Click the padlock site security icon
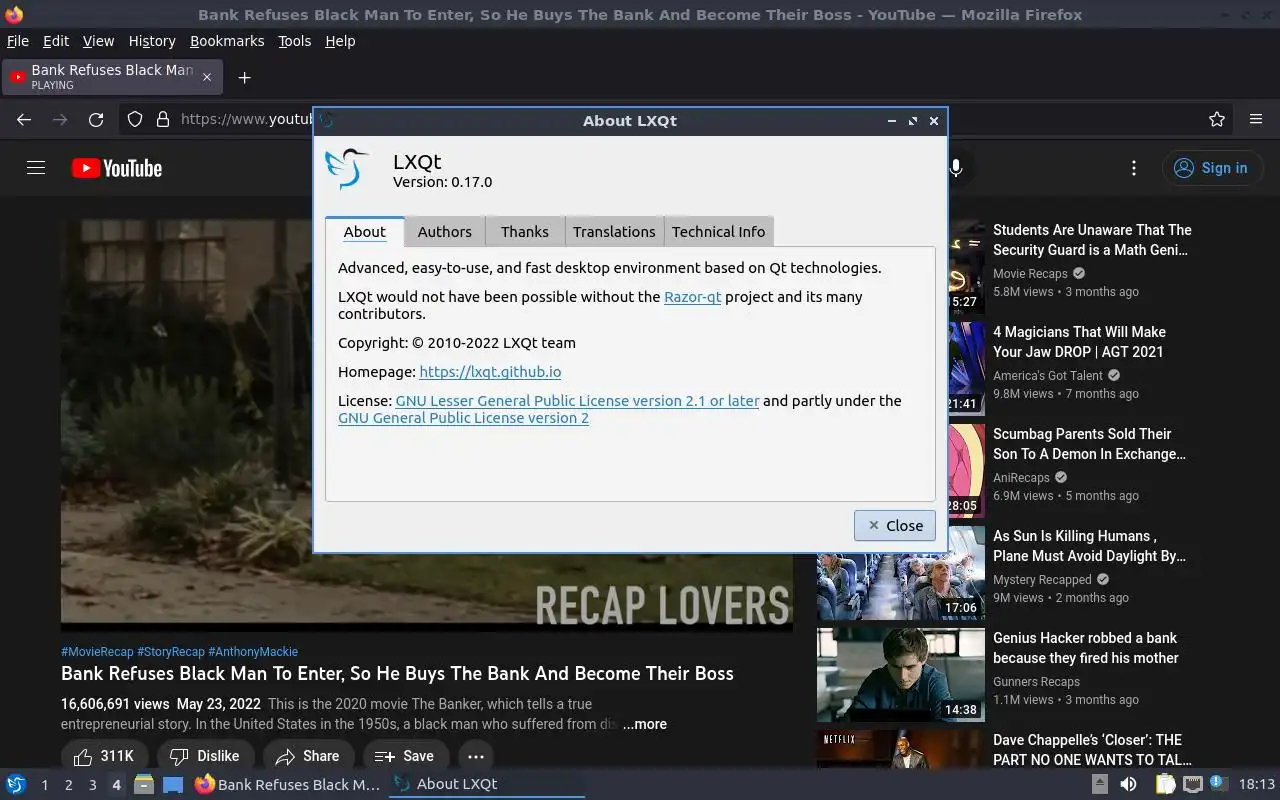The image size is (1280, 800). 163,119
